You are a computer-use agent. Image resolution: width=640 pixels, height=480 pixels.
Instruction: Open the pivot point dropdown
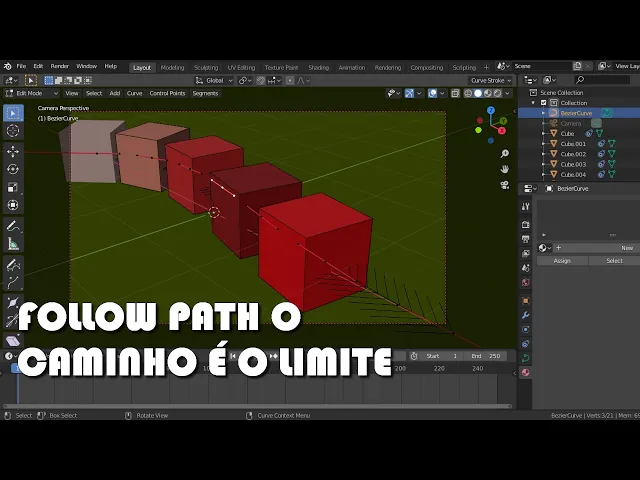[x=245, y=80]
